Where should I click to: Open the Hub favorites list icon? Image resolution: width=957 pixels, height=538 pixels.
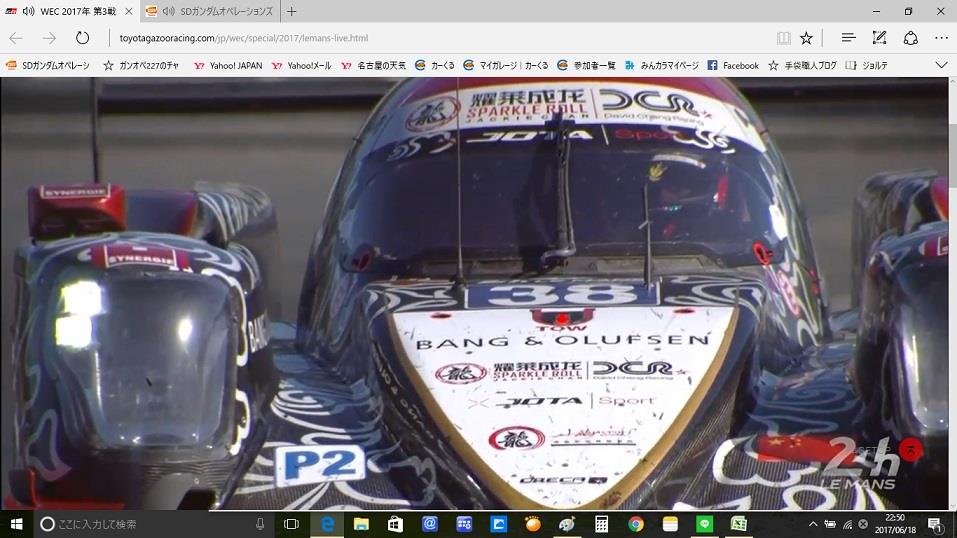[848, 38]
